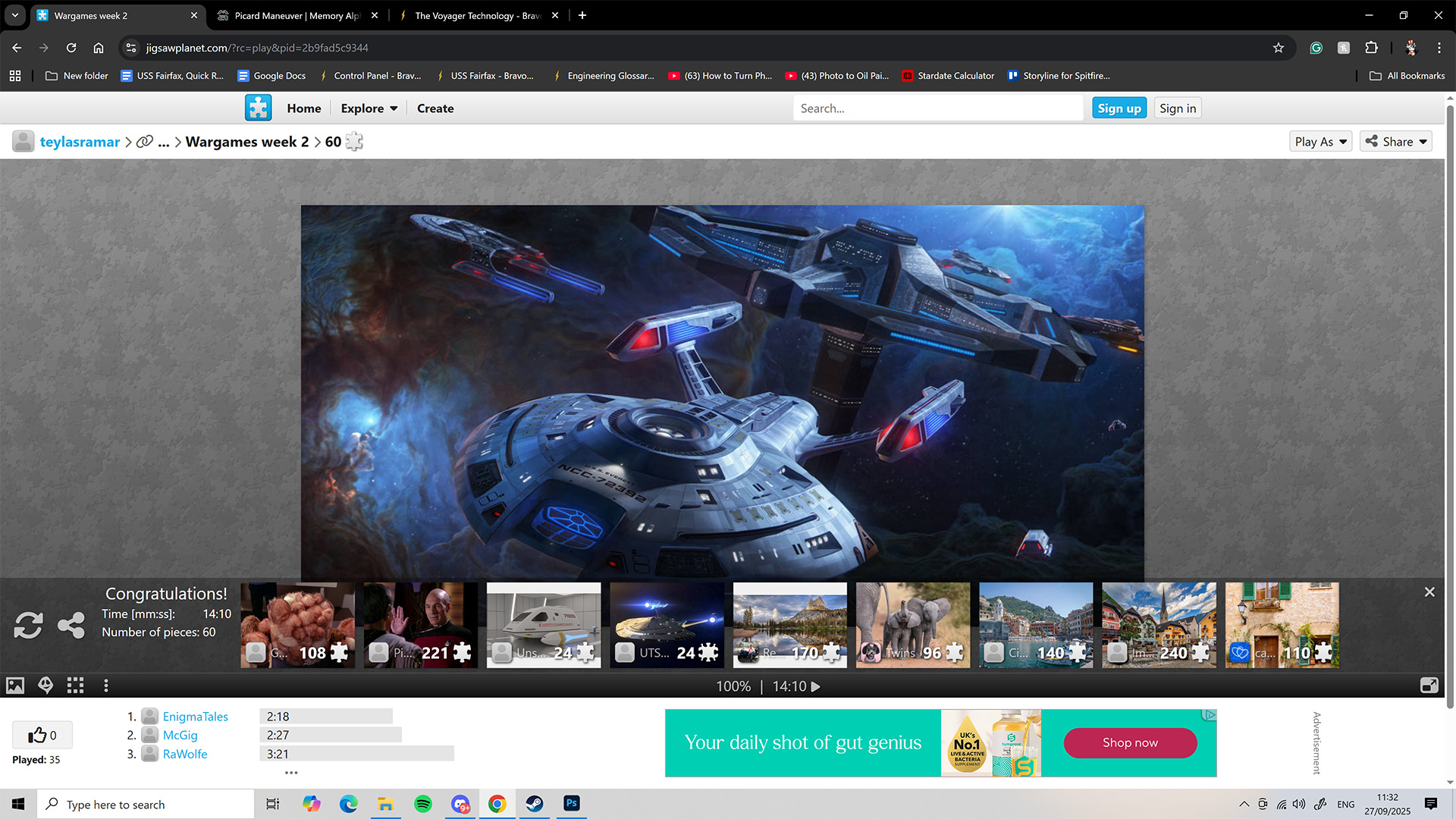Open Spotify from the taskbar
The width and height of the screenshot is (1456, 819).
click(423, 804)
